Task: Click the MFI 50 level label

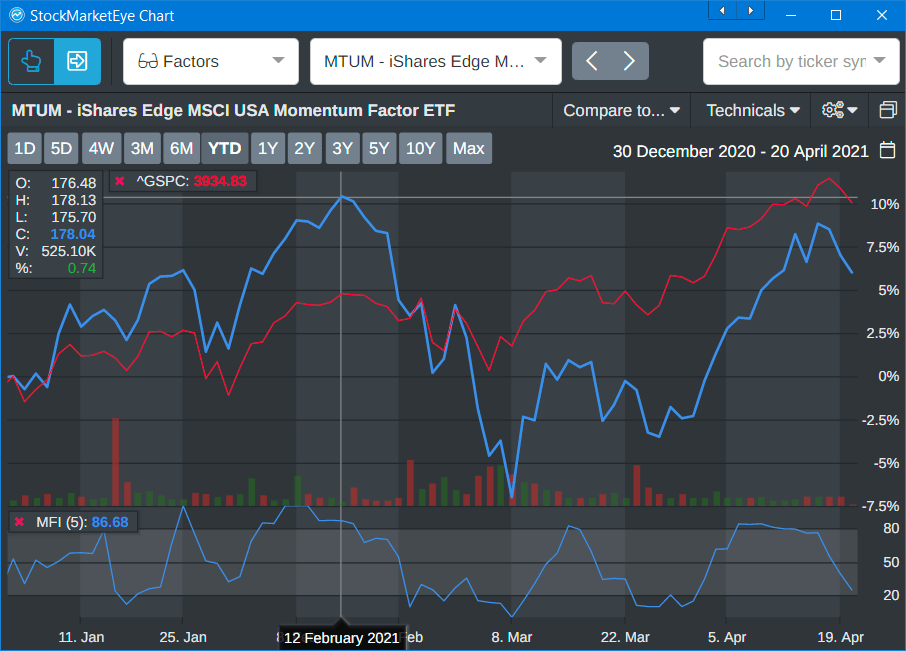Action: pos(891,562)
